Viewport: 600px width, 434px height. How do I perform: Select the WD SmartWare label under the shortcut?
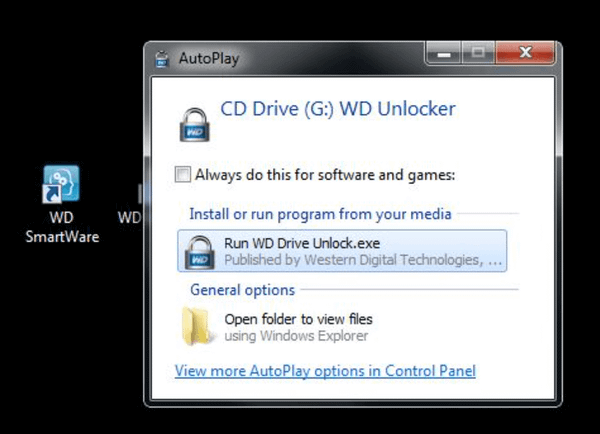[x=60, y=226]
